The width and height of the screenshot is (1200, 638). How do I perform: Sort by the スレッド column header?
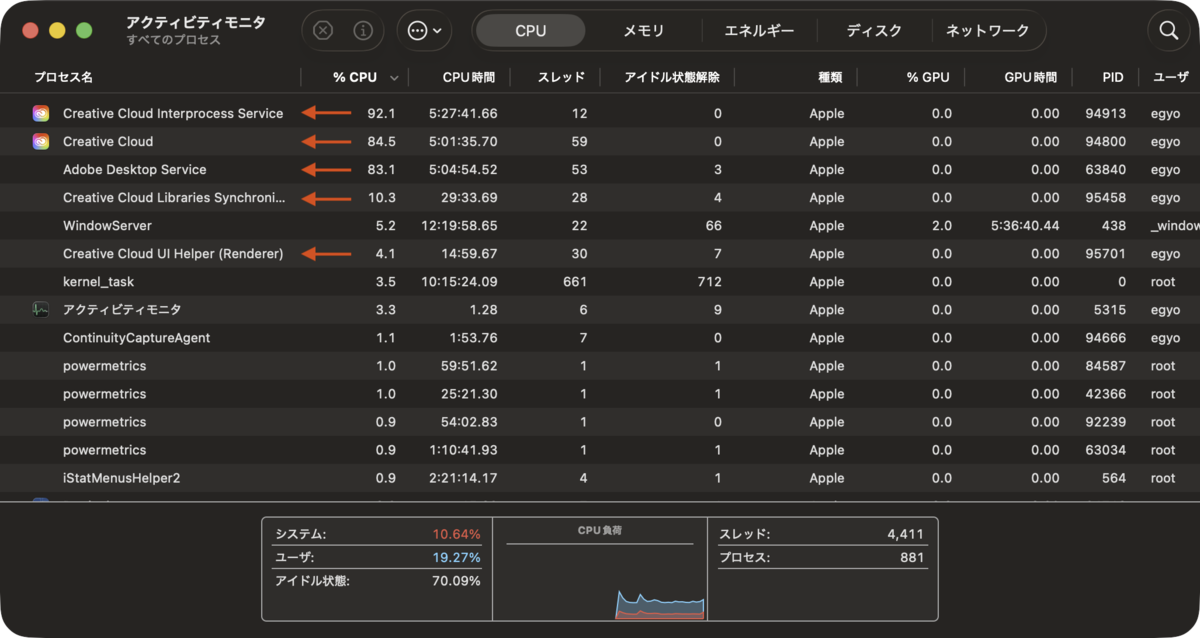(x=562, y=77)
